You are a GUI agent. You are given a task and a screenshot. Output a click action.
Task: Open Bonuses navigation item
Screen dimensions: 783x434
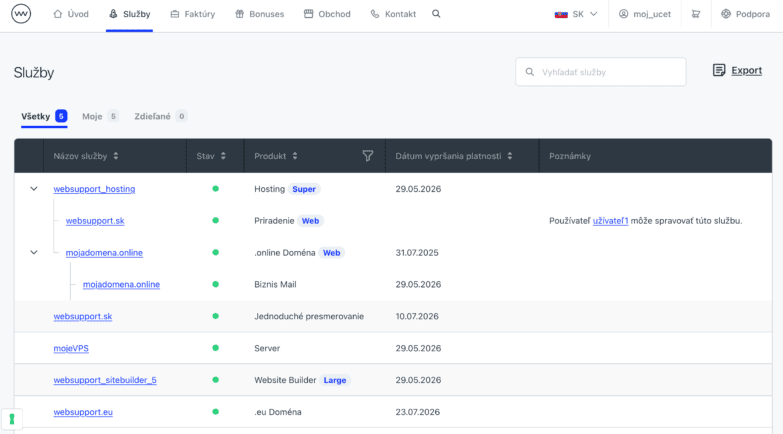tap(260, 14)
